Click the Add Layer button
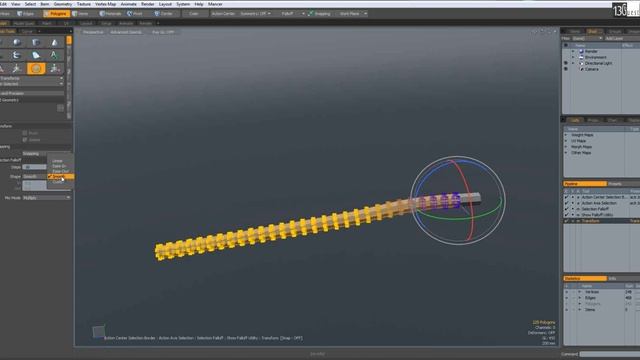Screen dimensions: 640x360 point(614,38)
